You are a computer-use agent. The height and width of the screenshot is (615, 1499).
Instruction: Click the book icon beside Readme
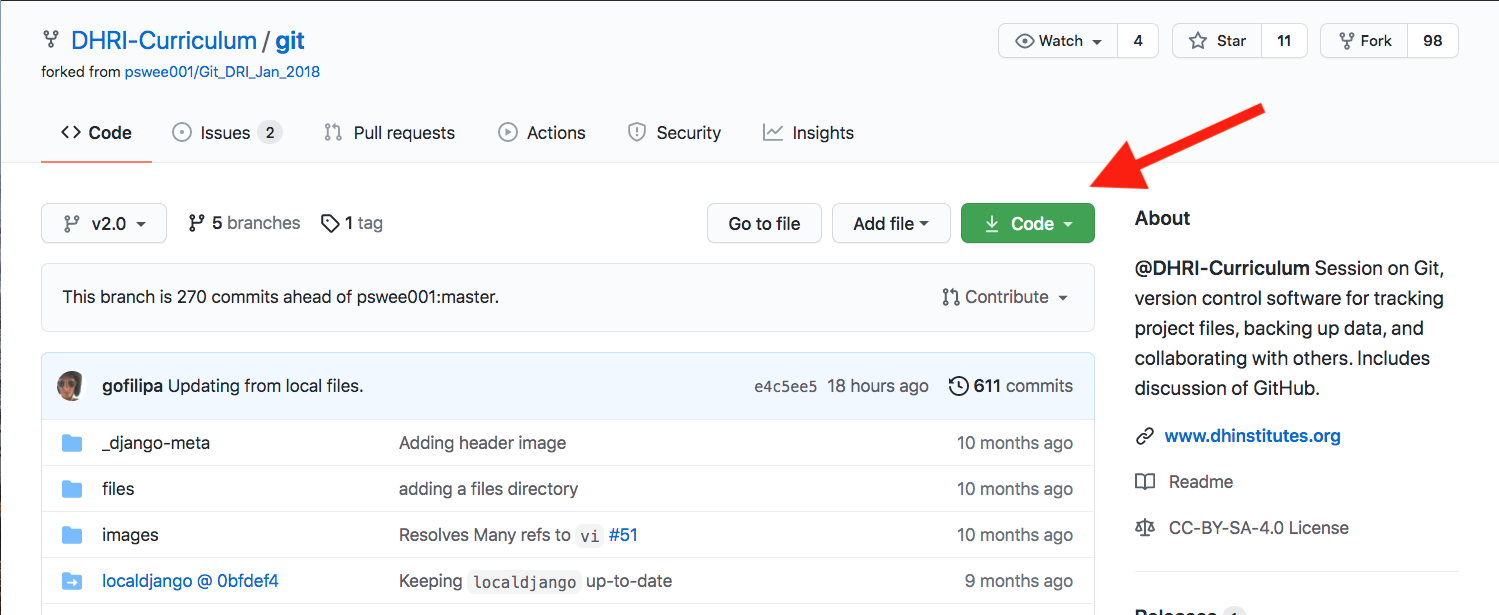[1145, 482]
